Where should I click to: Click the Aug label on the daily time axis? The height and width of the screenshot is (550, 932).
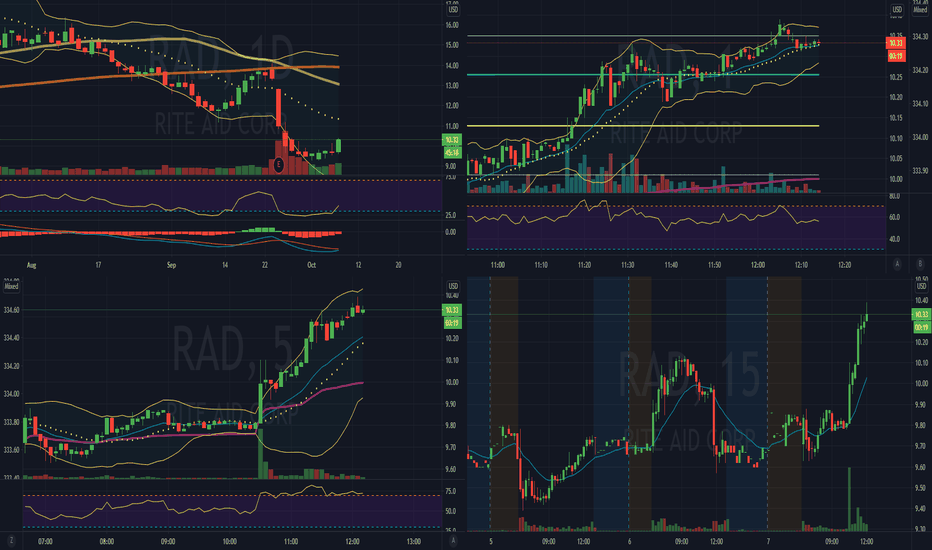(x=32, y=265)
